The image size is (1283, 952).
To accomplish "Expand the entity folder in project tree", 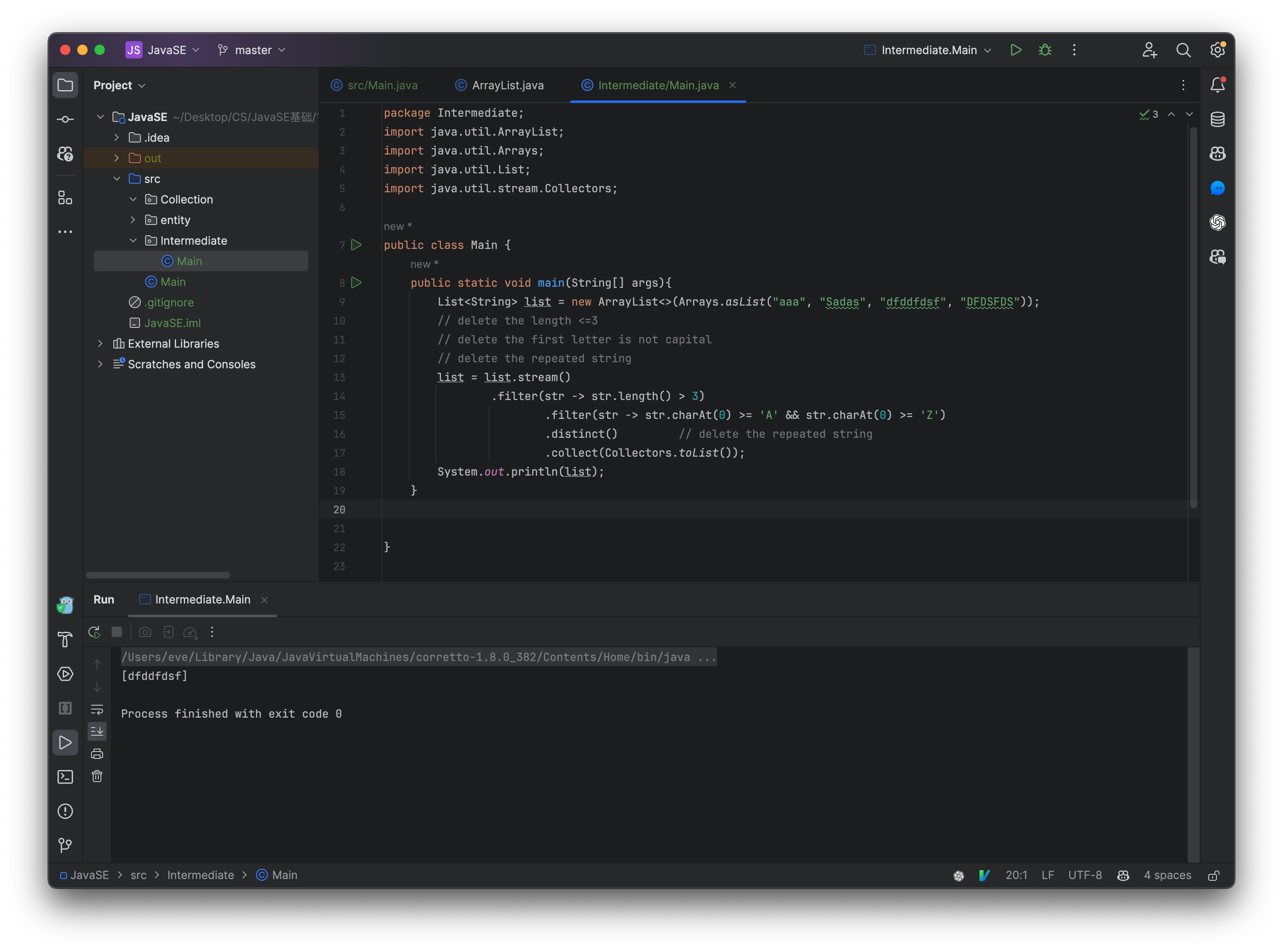I will (x=119, y=219).
